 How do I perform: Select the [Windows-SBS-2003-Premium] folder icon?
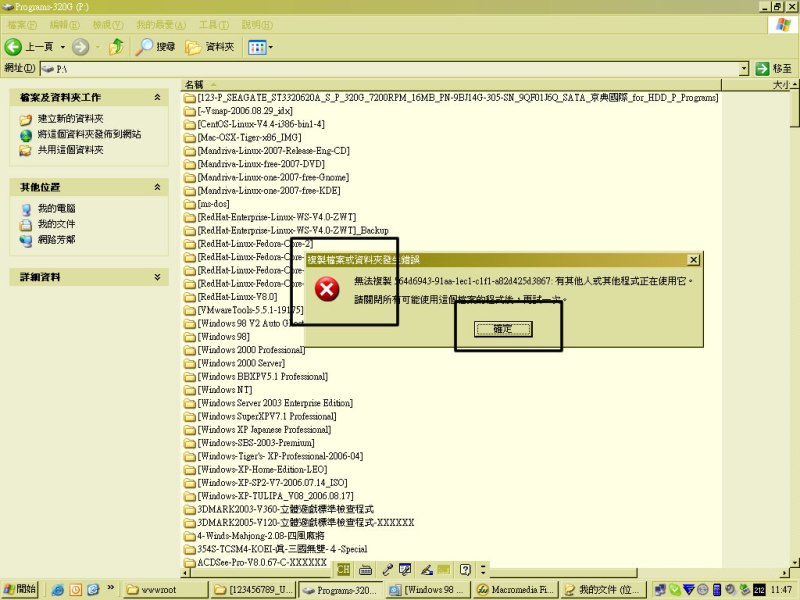(x=190, y=443)
